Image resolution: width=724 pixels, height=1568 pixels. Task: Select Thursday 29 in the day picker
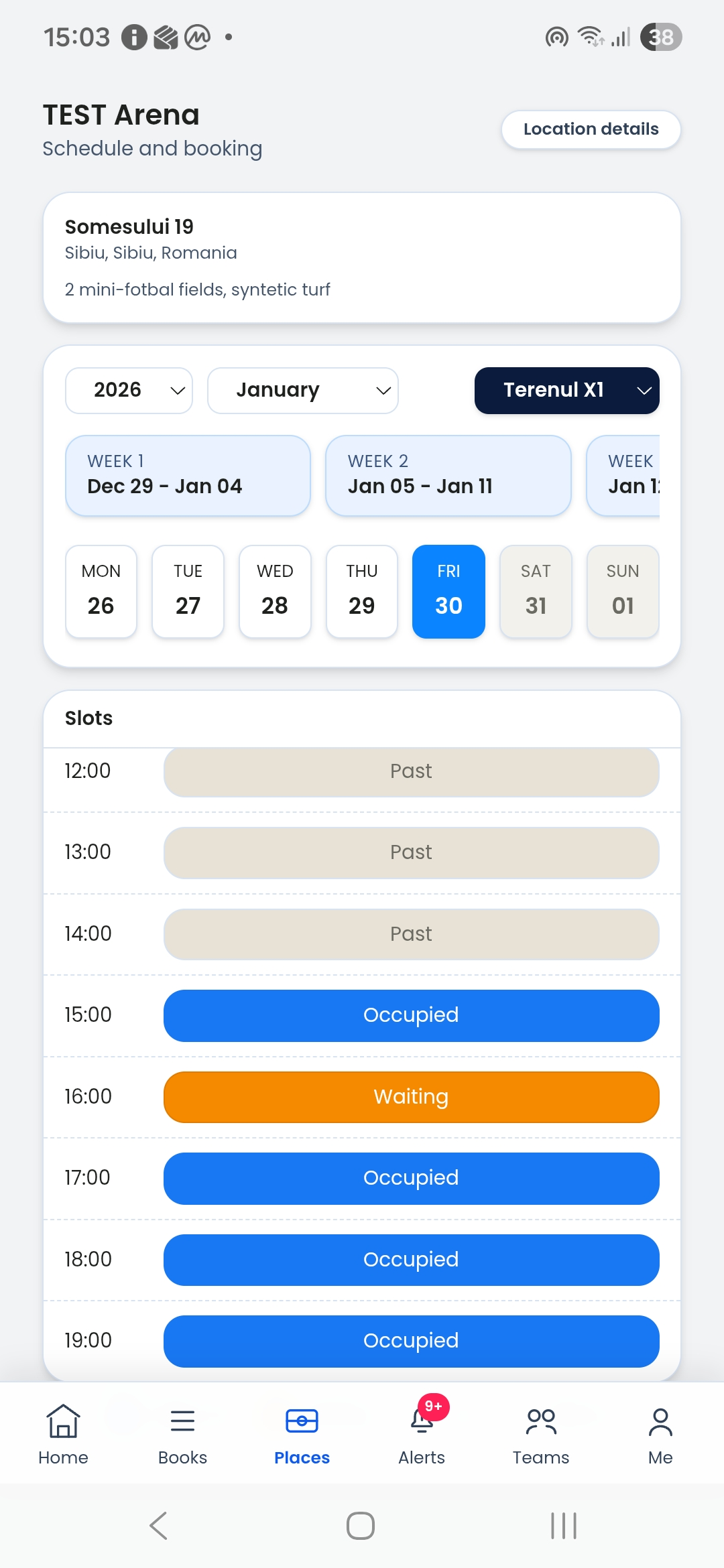[361, 591]
